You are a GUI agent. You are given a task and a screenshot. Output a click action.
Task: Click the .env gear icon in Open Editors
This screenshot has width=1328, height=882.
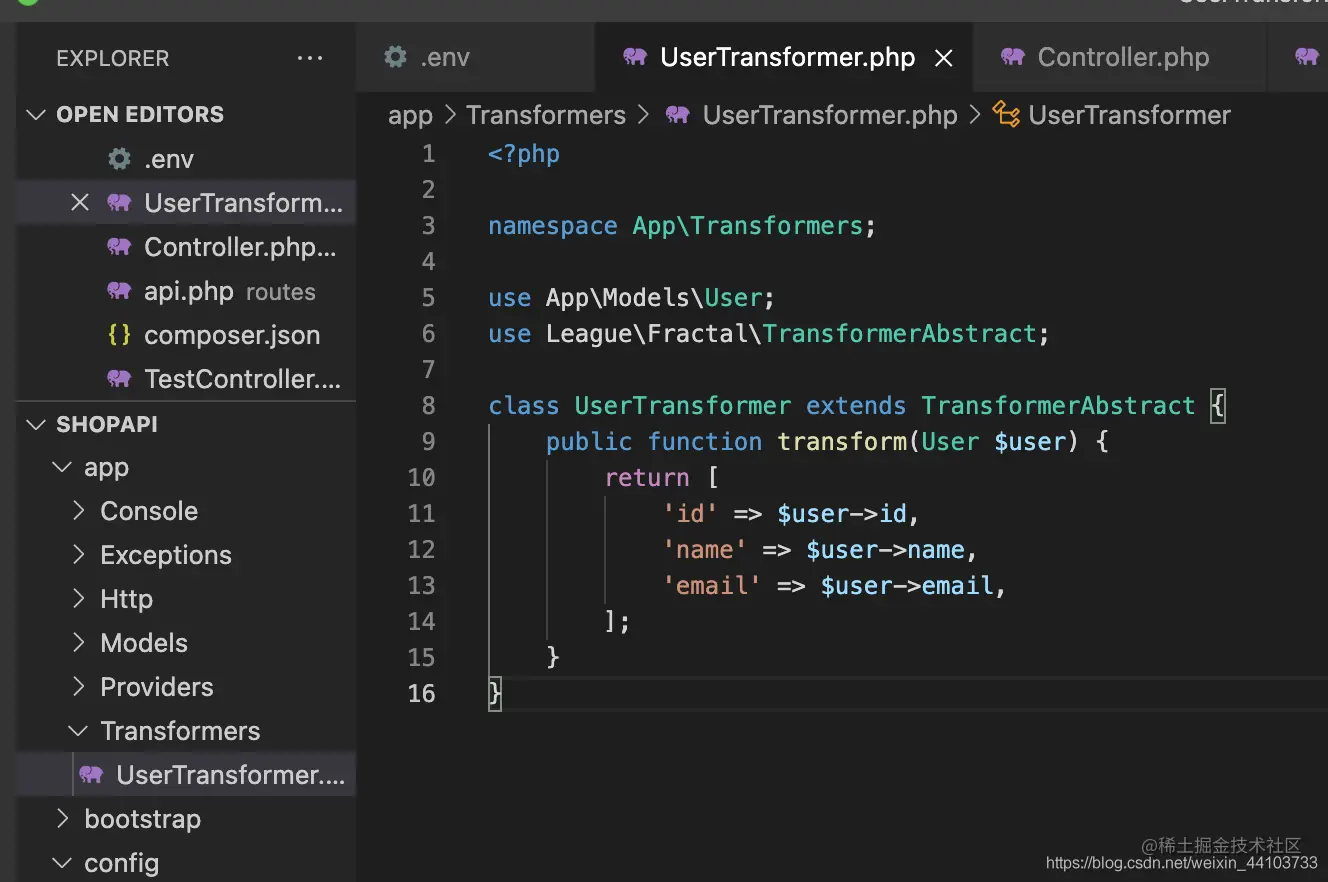click(119, 159)
